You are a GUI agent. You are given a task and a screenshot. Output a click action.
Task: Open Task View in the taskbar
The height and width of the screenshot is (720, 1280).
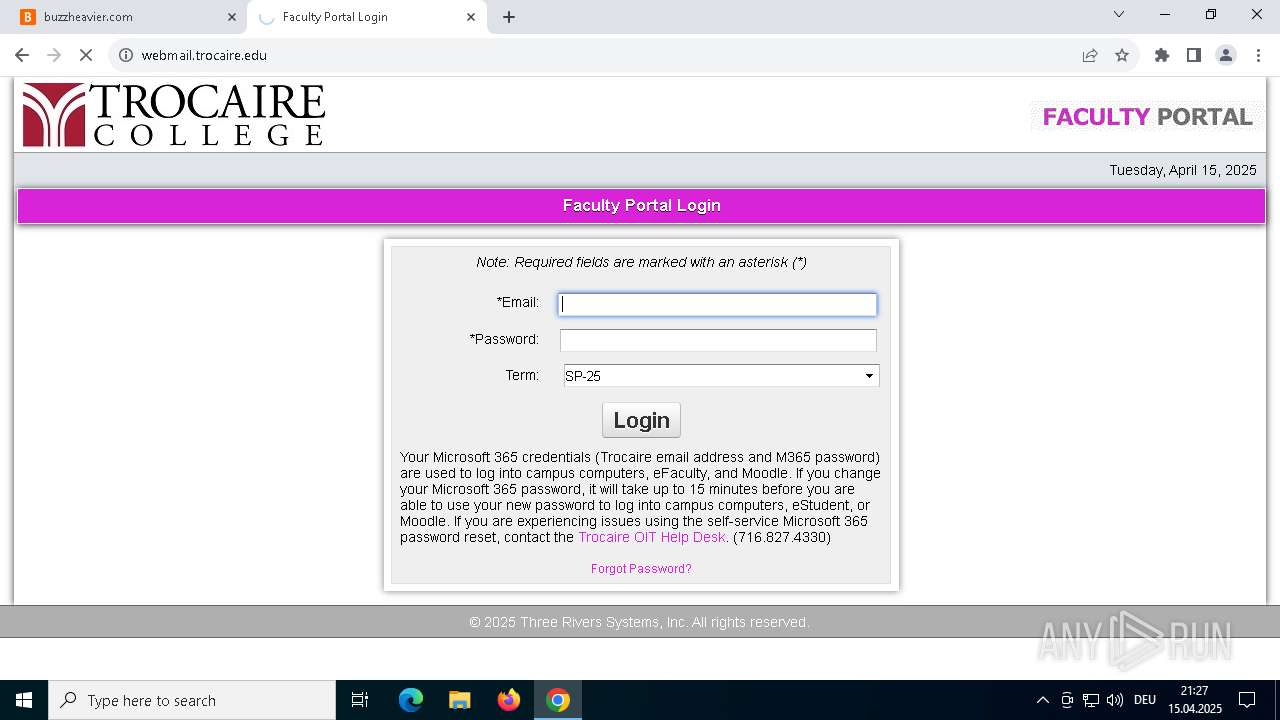coord(360,700)
